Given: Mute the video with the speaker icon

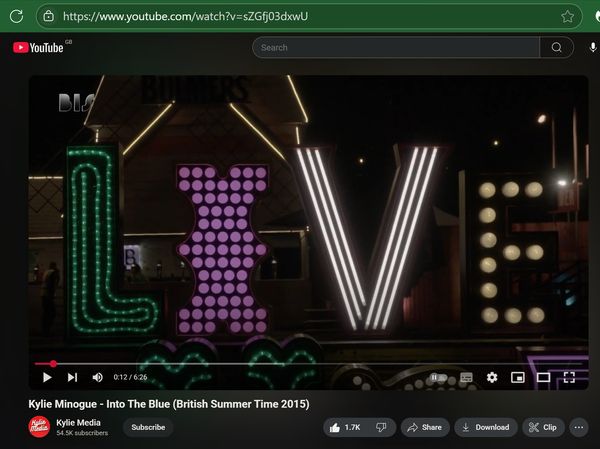Looking at the screenshot, I should tap(98, 377).
